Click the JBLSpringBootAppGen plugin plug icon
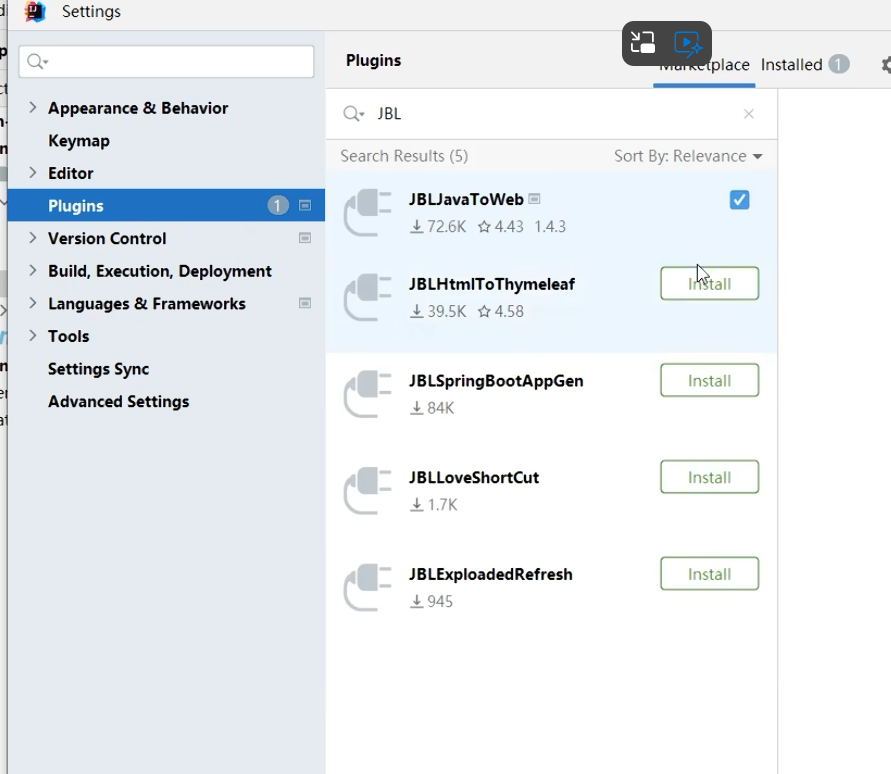This screenshot has height=774, width=891. tap(368, 394)
